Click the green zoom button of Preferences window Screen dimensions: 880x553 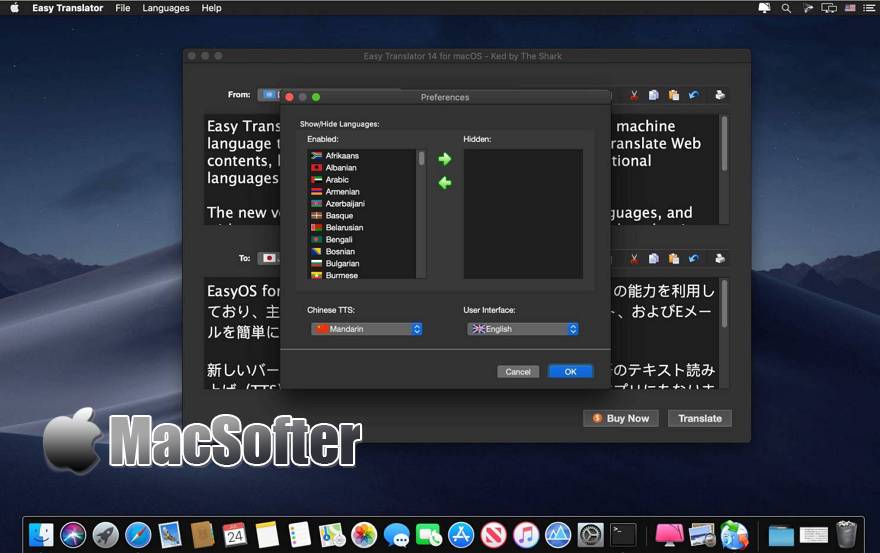click(x=316, y=97)
